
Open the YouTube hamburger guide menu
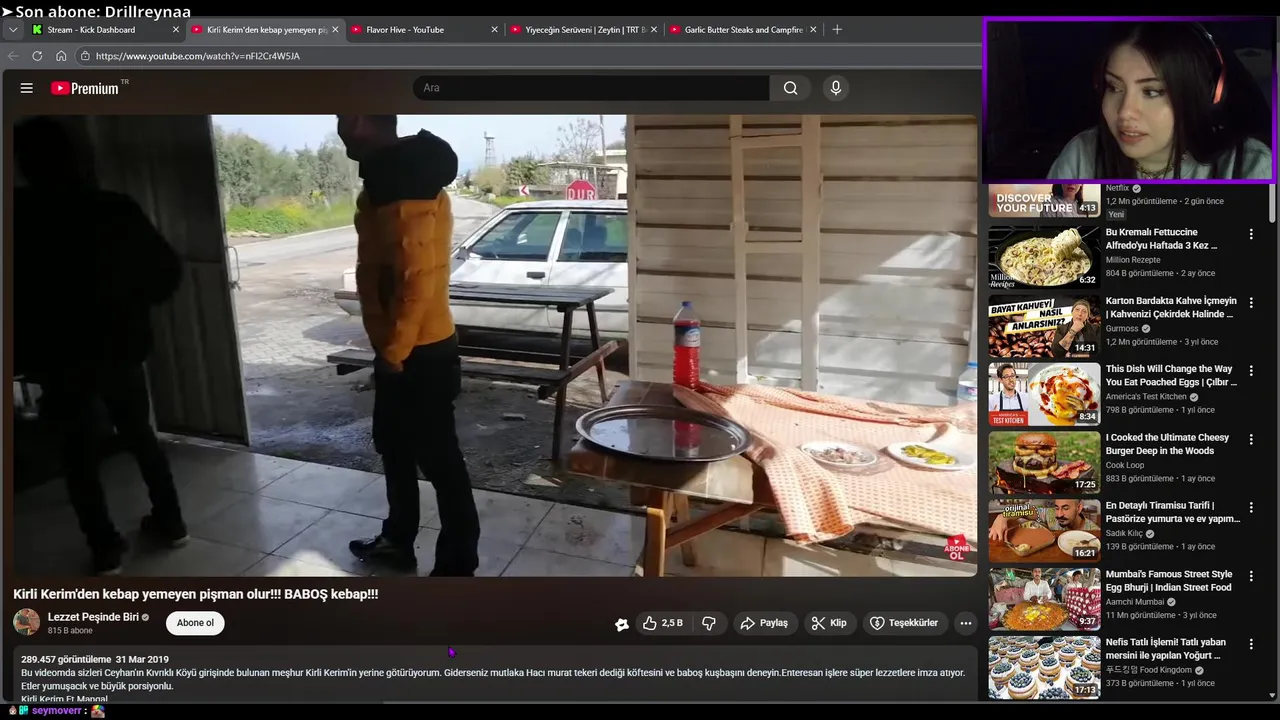coord(27,88)
